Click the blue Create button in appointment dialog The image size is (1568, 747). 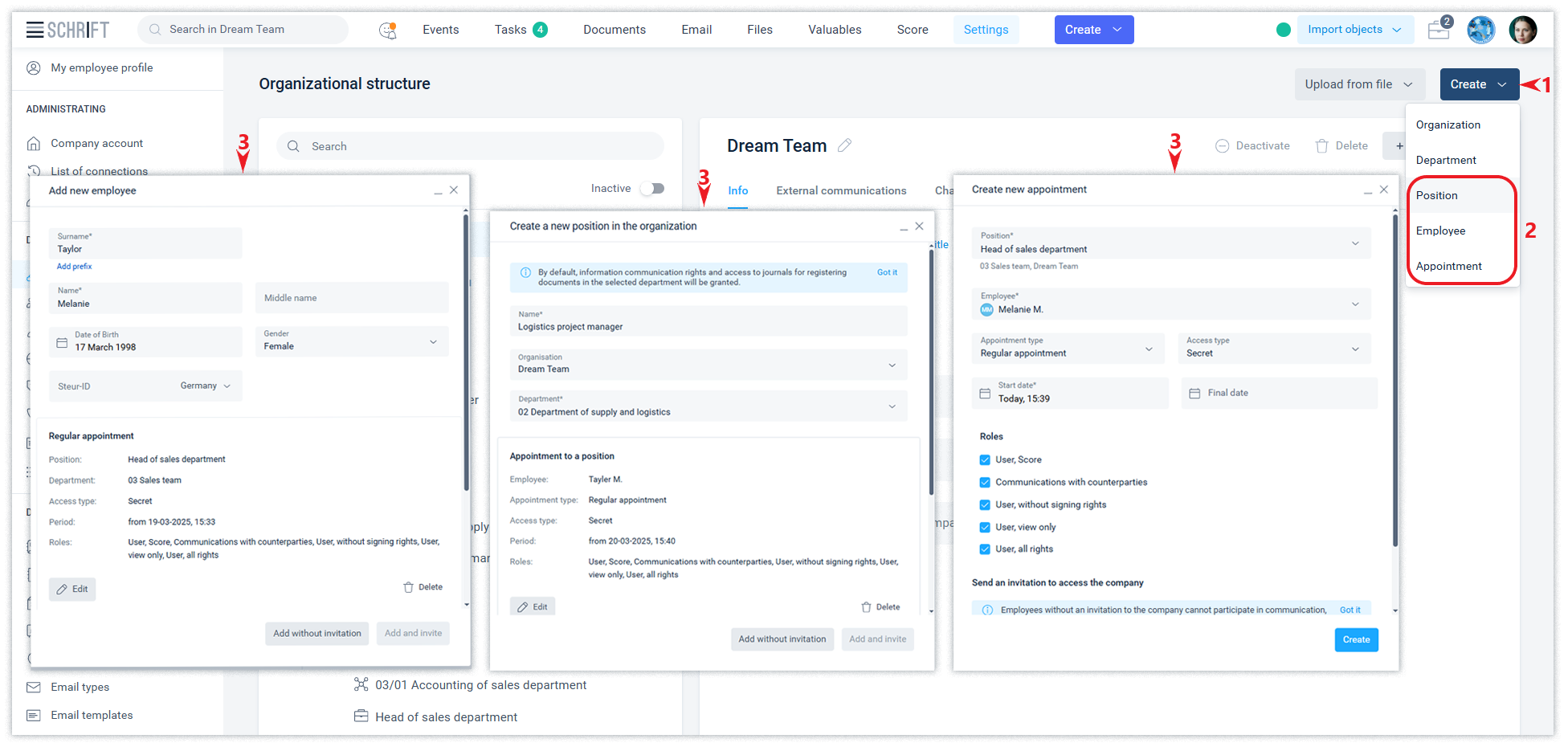tap(1356, 639)
